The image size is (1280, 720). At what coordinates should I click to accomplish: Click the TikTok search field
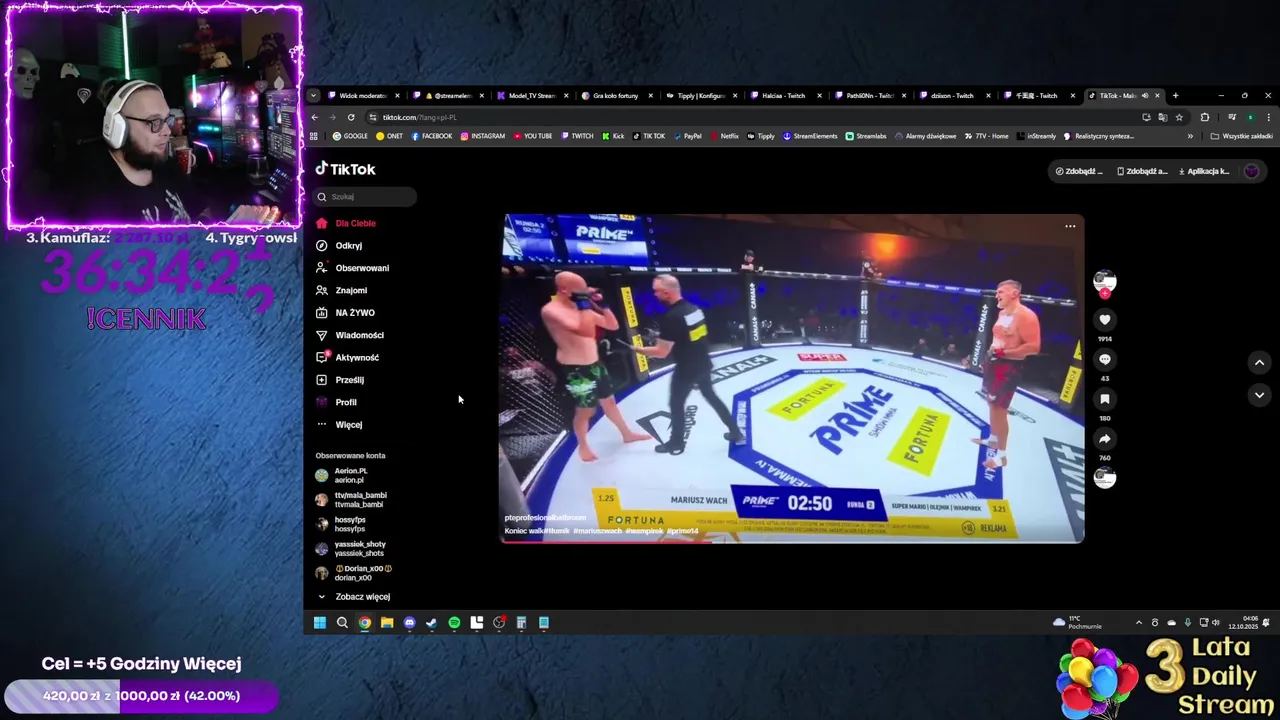coord(365,197)
